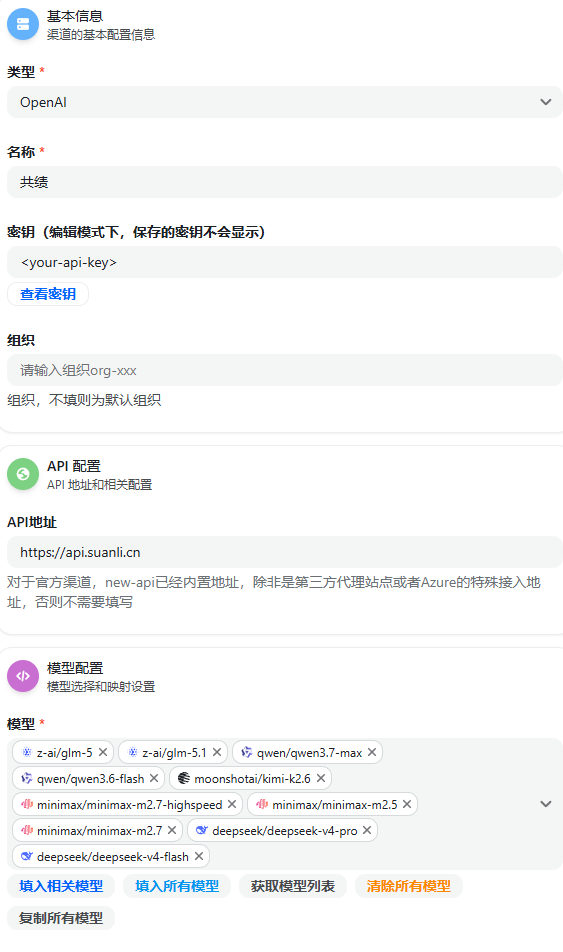Viewport: 563px width, 952px height.
Task: Remove the minimax/minimax-m2.7 model tag
Action: (172, 830)
